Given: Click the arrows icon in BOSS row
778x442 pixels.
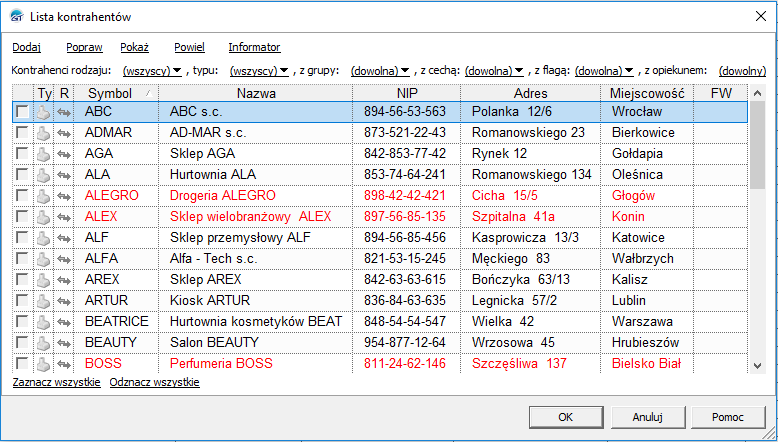Looking at the screenshot, I should tap(64, 364).
